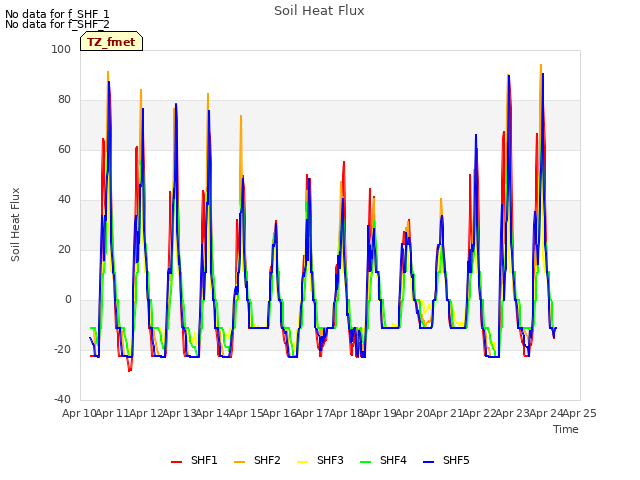Click the -20 y-axis tick label

pyautogui.click(x=62, y=349)
